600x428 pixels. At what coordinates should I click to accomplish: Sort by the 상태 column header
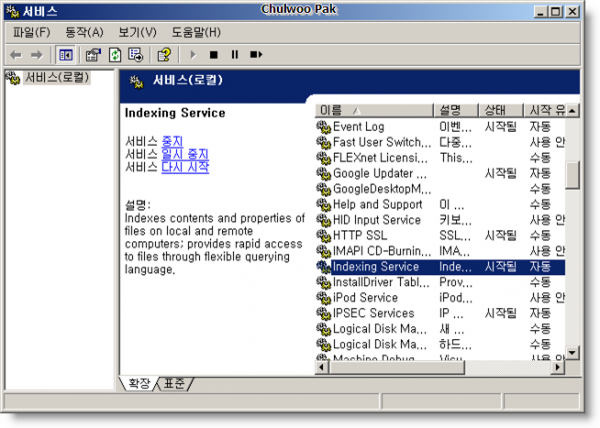(x=501, y=111)
